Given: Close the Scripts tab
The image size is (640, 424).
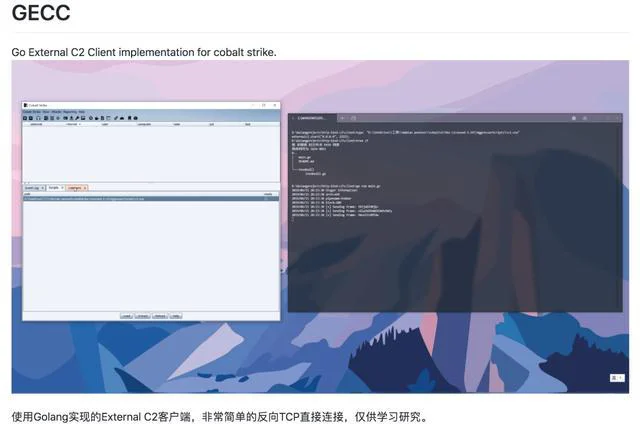Looking at the screenshot, I should pos(62,188).
